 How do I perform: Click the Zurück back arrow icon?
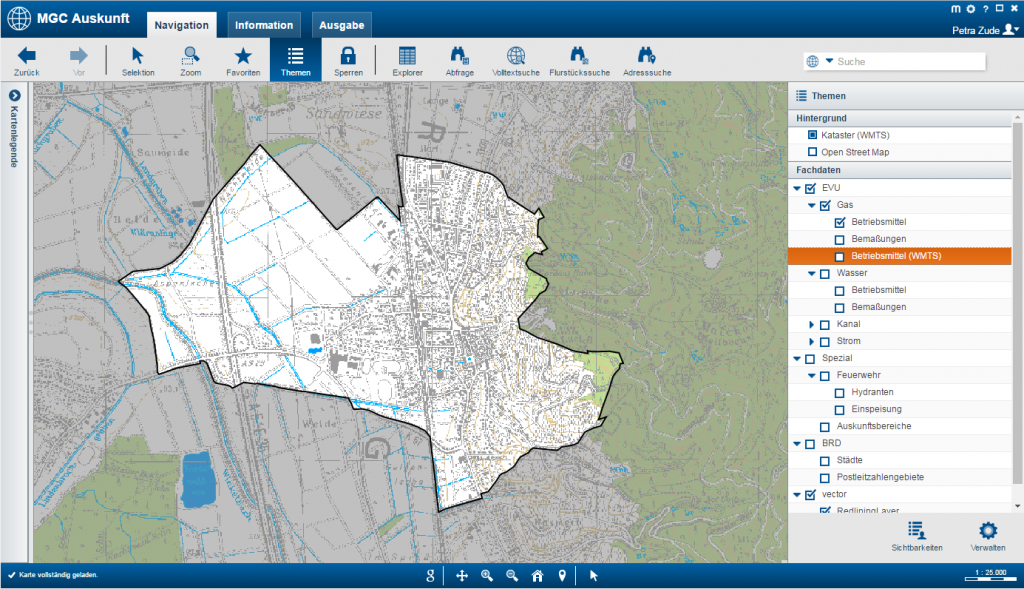27,56
